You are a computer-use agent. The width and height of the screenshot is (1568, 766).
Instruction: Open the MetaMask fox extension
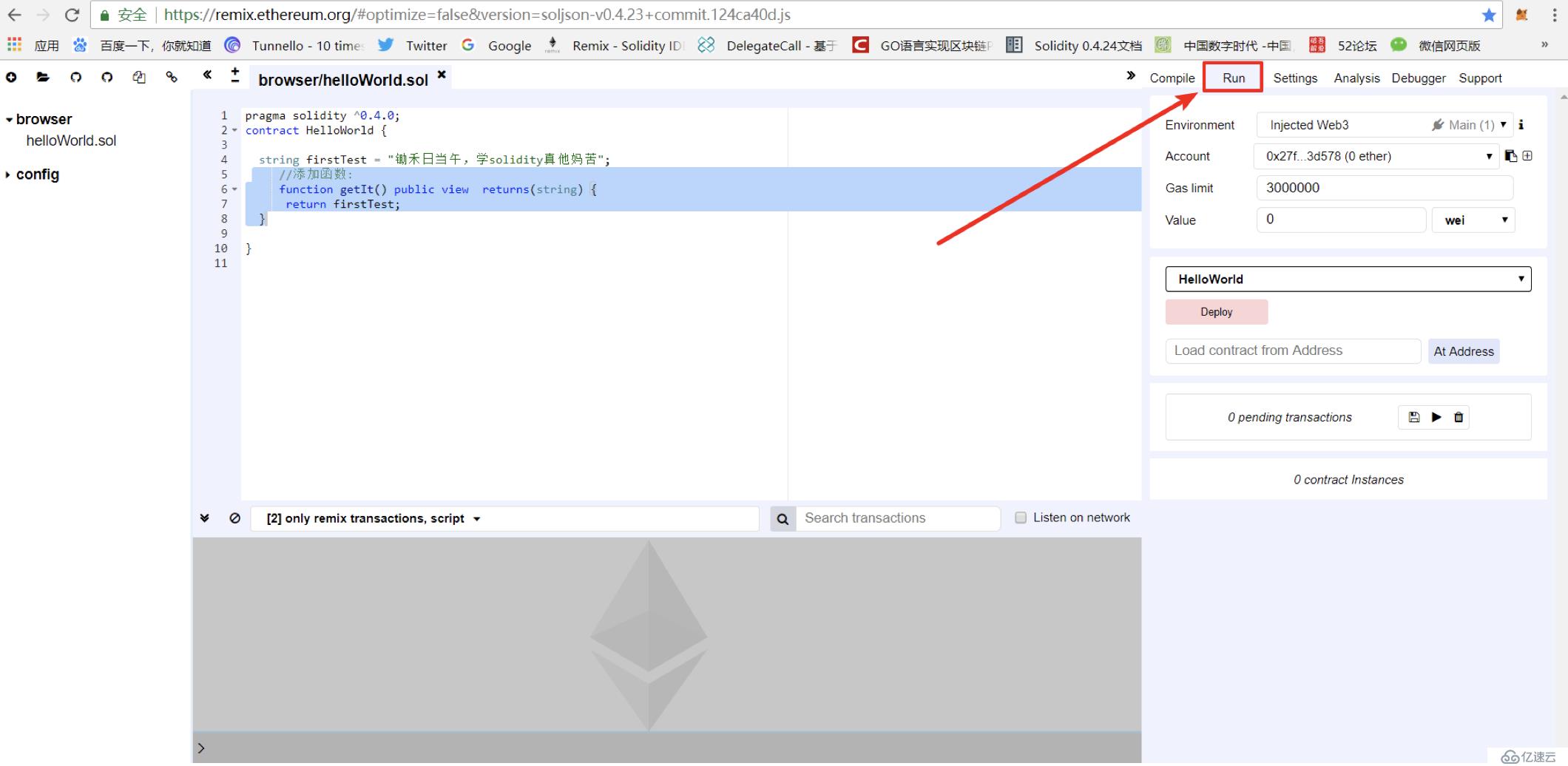pos(1522,15)
